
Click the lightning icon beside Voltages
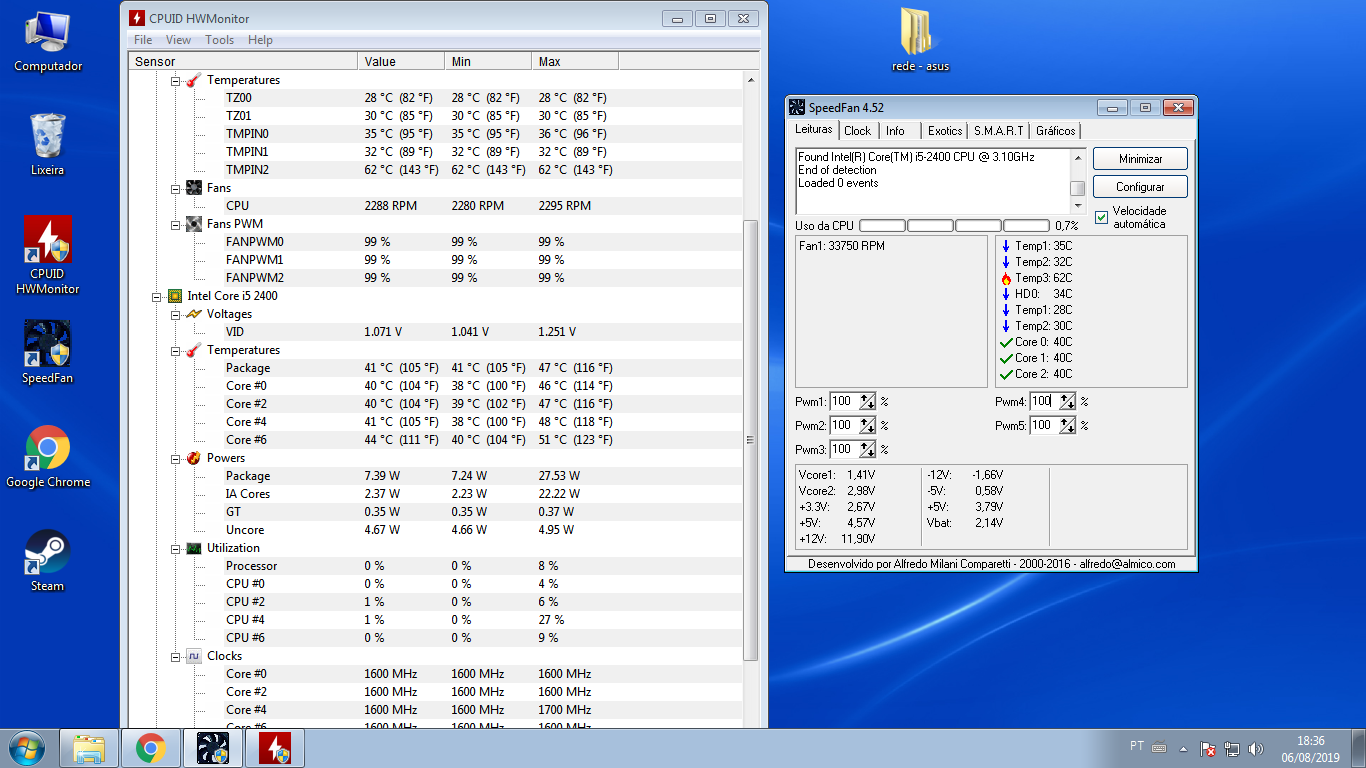click(194, 314)
